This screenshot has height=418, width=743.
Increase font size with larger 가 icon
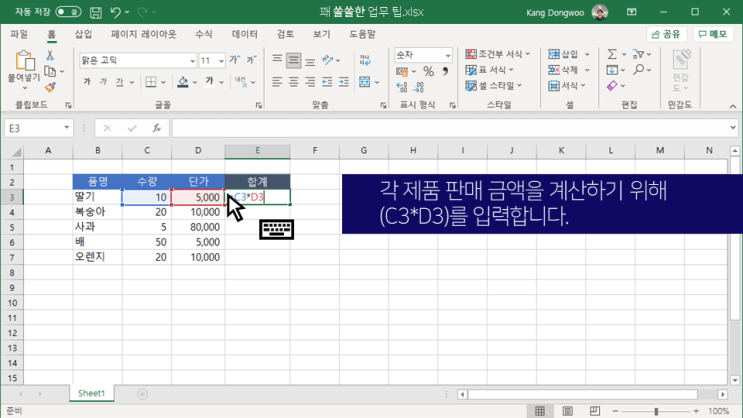tap(235, 60)
